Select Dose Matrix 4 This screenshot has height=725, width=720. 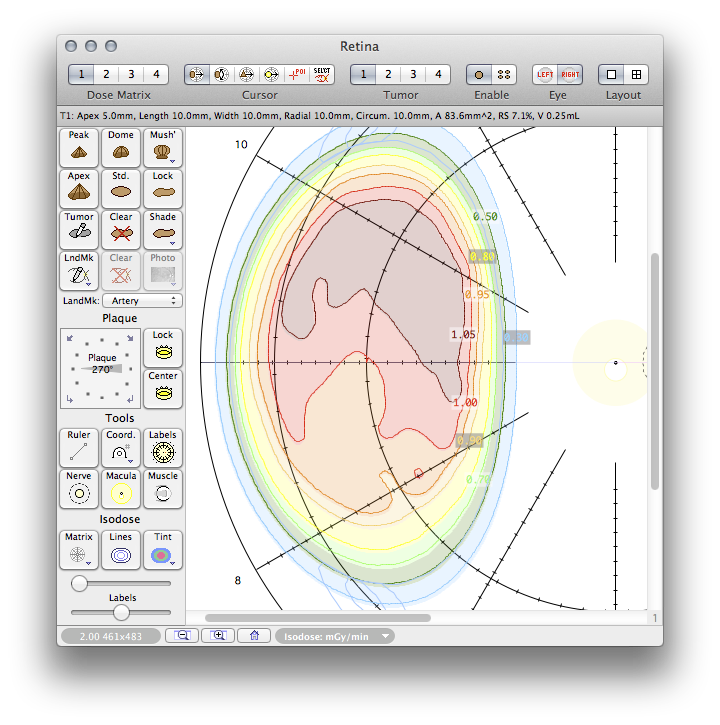pos(156,74)
